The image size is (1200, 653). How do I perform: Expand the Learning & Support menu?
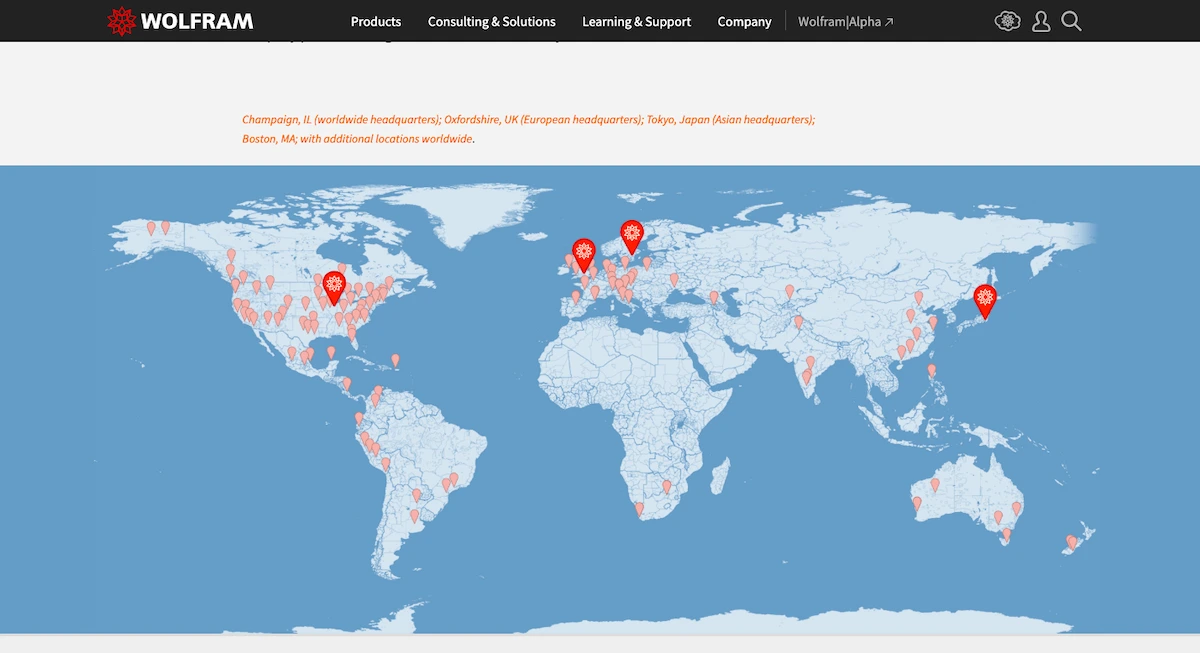pyautogui.click(x=636, y=21)
